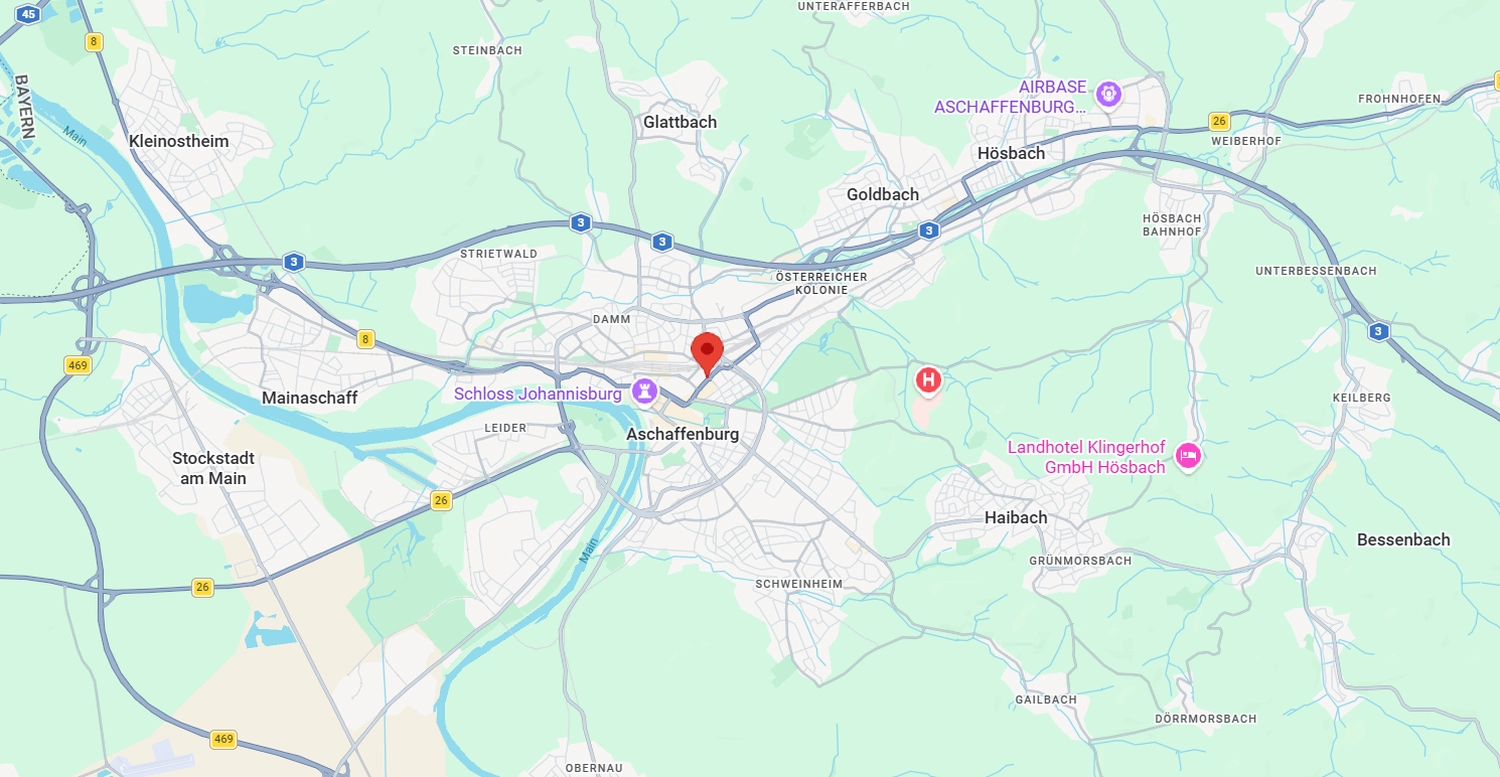Select the Glattbach town label
This screenshot has height=777, width=1500.
pos(680,122)
